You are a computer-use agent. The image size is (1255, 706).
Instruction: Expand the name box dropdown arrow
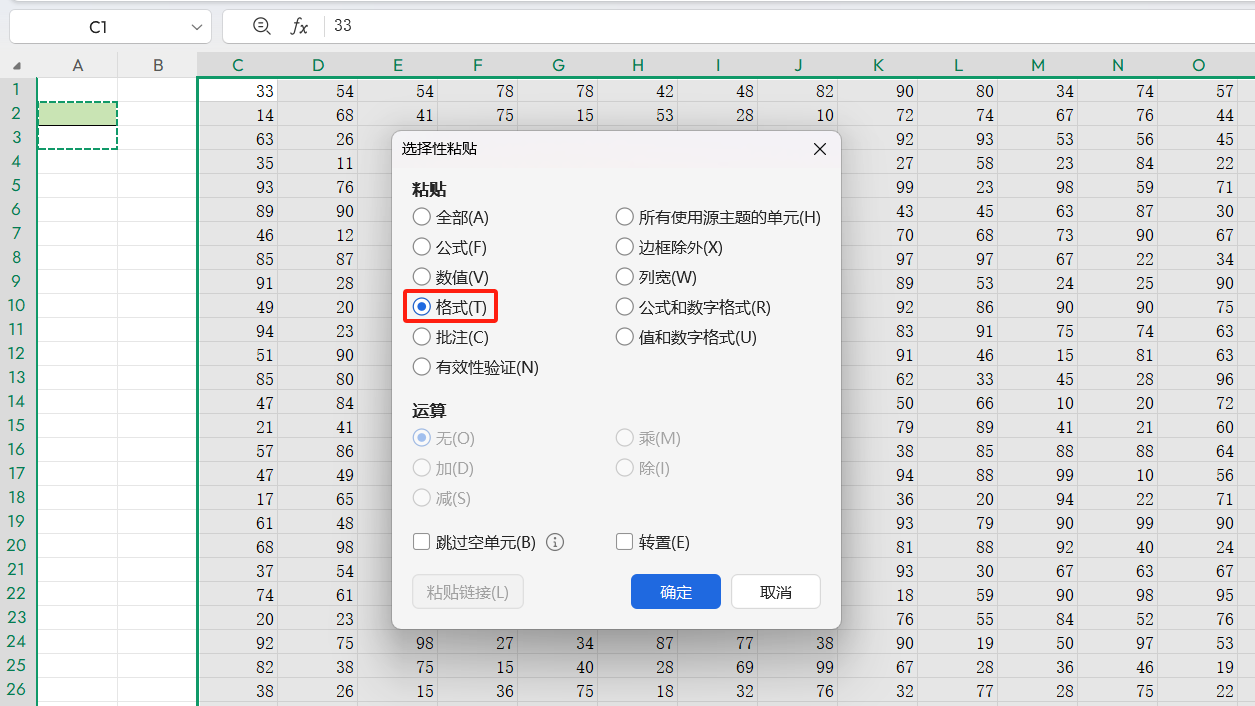tap(197, 27)
